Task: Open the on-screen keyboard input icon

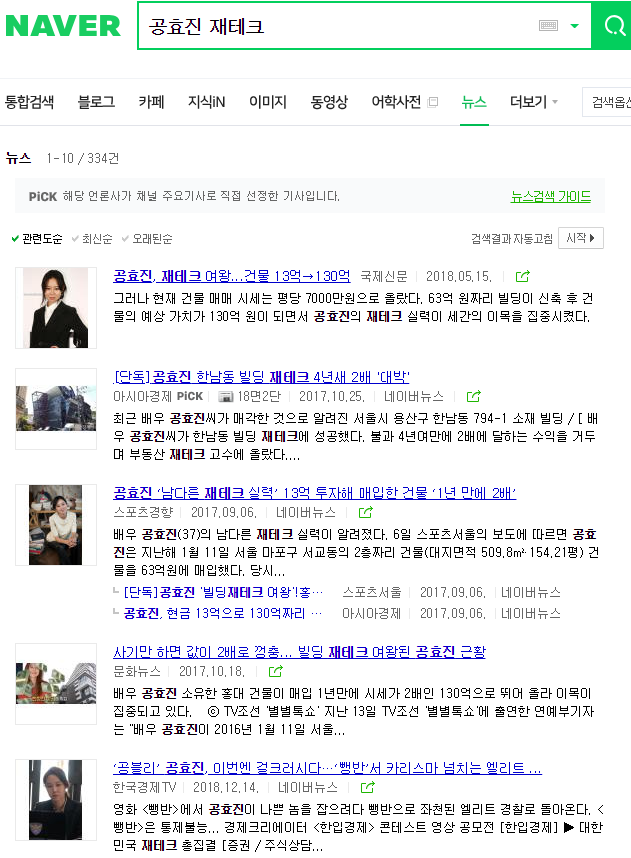Action: (x=548, y=26)
